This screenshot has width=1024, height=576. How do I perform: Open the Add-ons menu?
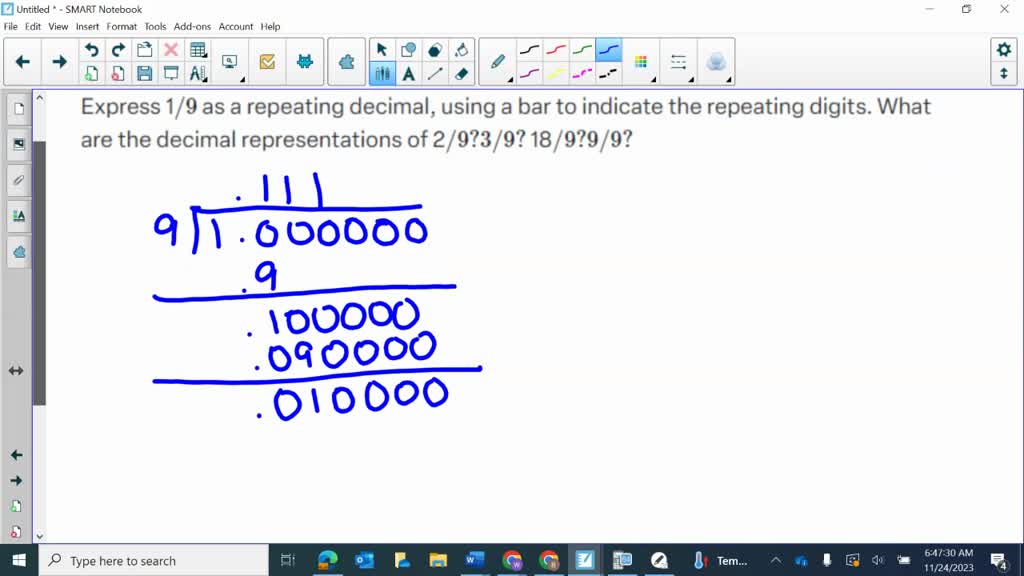(x=191, y=27)
